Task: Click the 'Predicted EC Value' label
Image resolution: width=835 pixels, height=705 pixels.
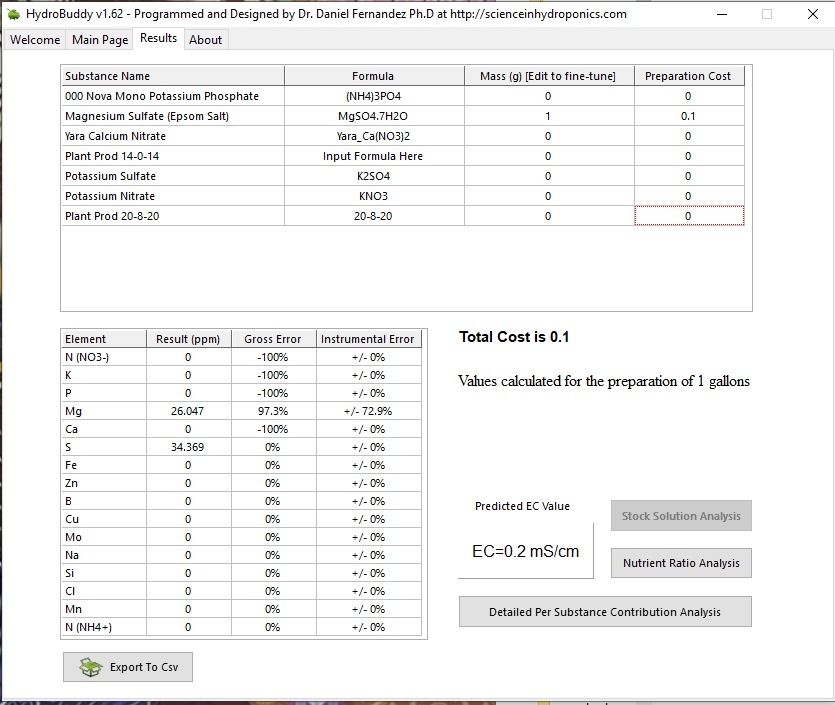Action: [x=522, y=506]
